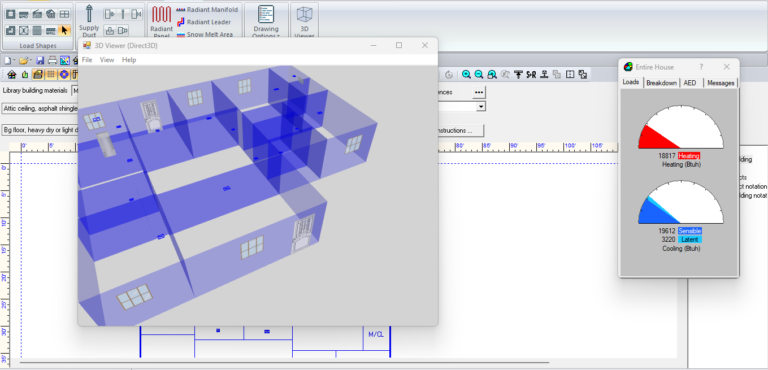Zoom in with the plus magnifier icon
768x370 pixels.
[466, 74]
